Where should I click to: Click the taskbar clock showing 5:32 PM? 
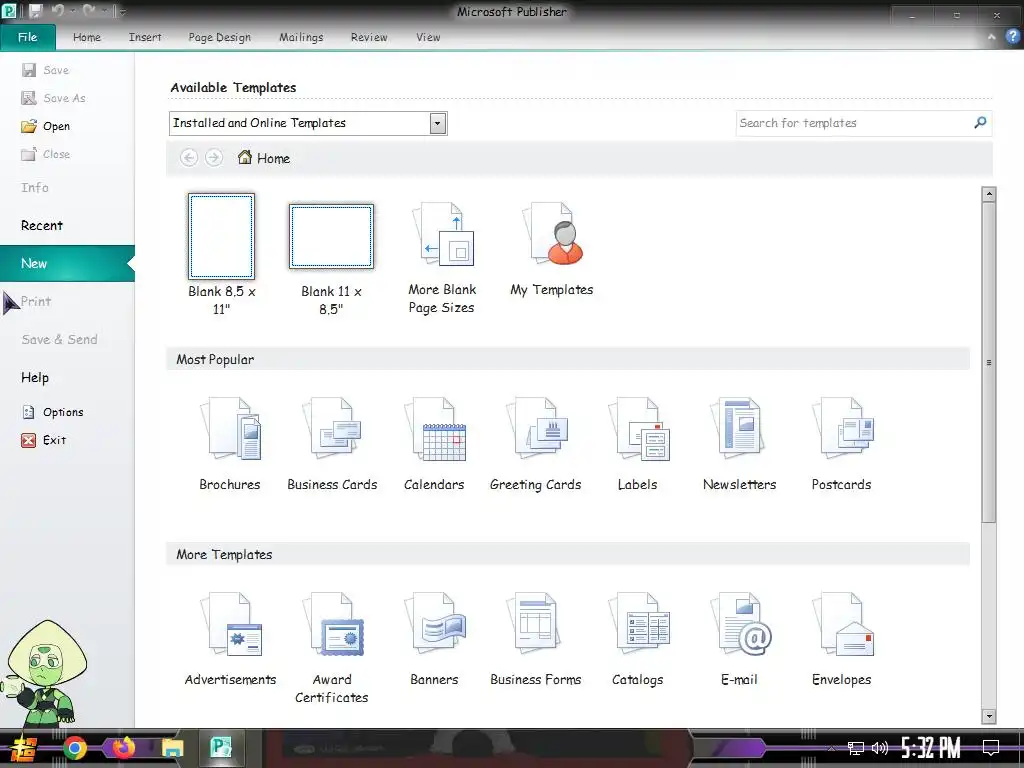click(x=931, y=748)
